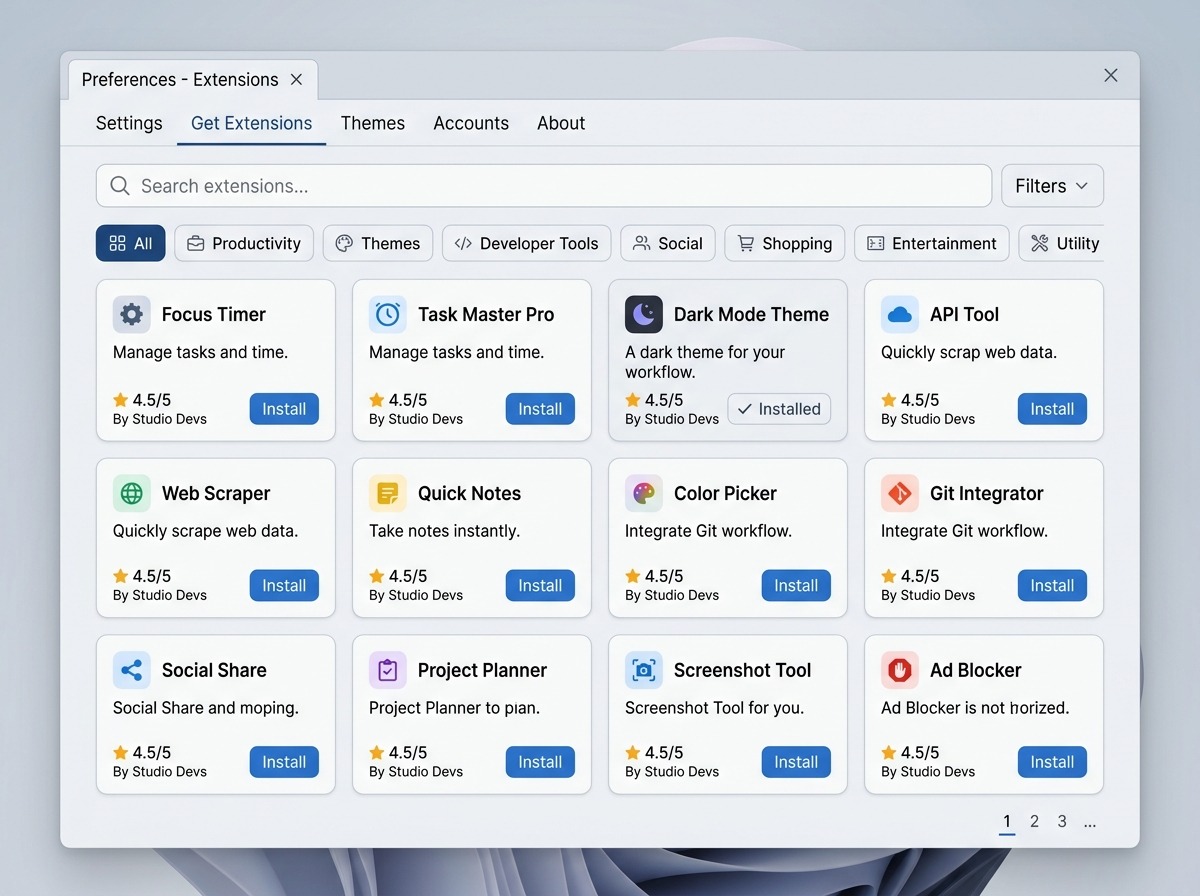Click the Screenshot Tool camera icon
The height and width of the screenshot is (896, 1200).
643,670
